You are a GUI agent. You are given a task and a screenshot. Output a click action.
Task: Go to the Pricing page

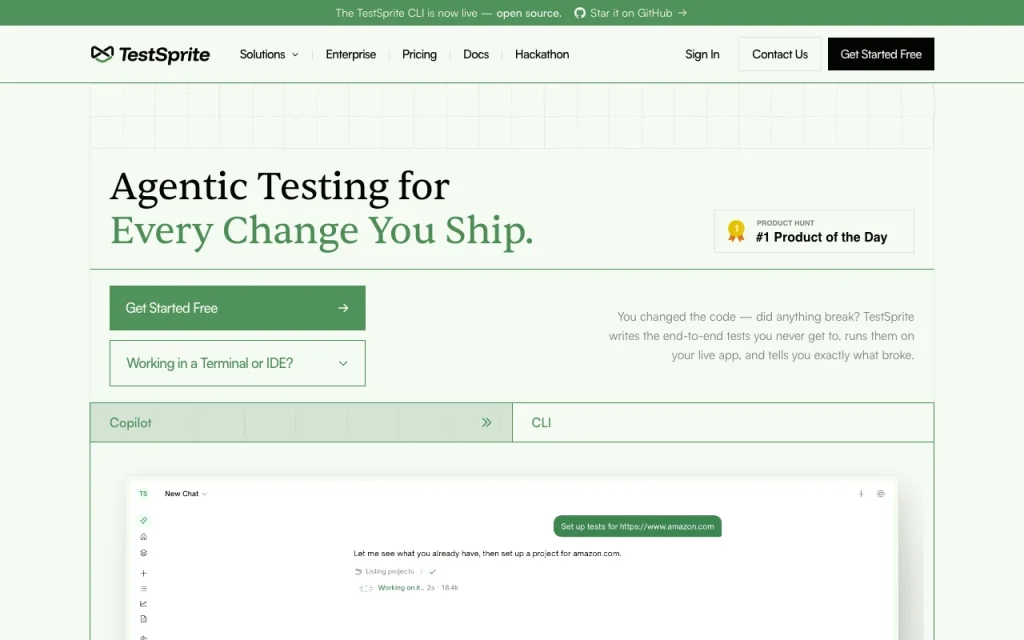click(419, 54)
